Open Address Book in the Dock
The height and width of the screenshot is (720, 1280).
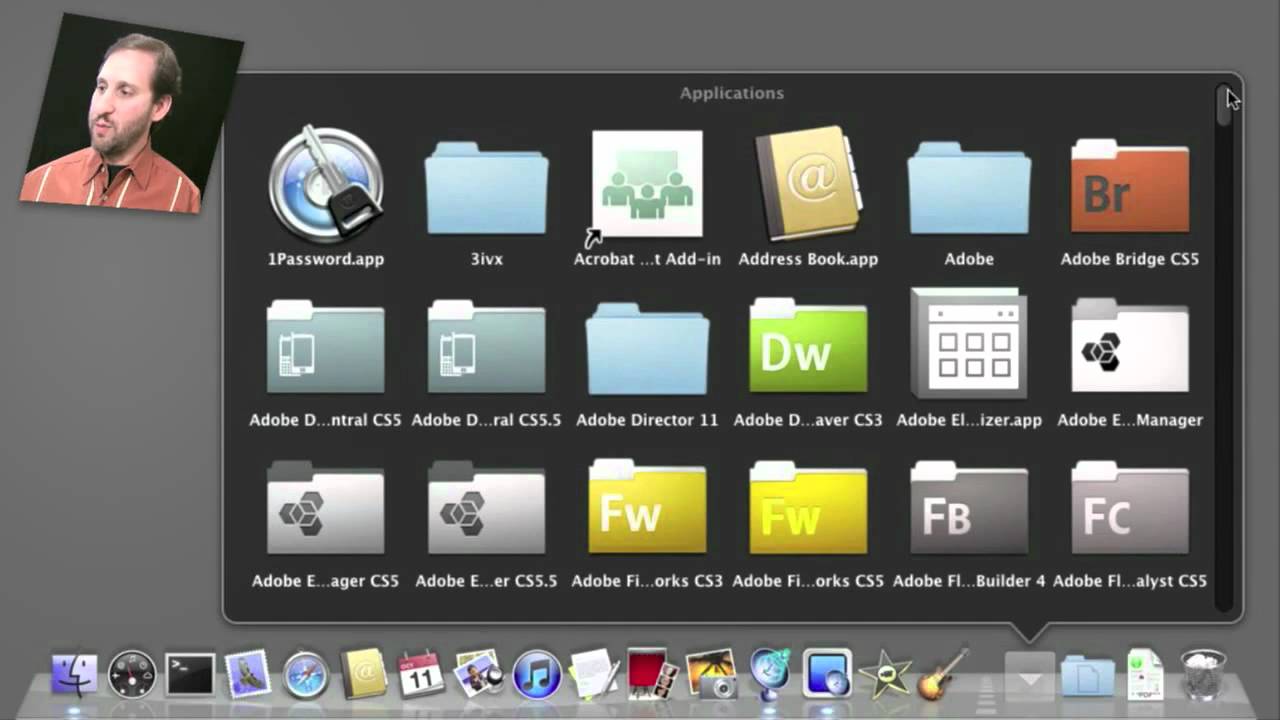pyautogui.click(x=362, y=673)
